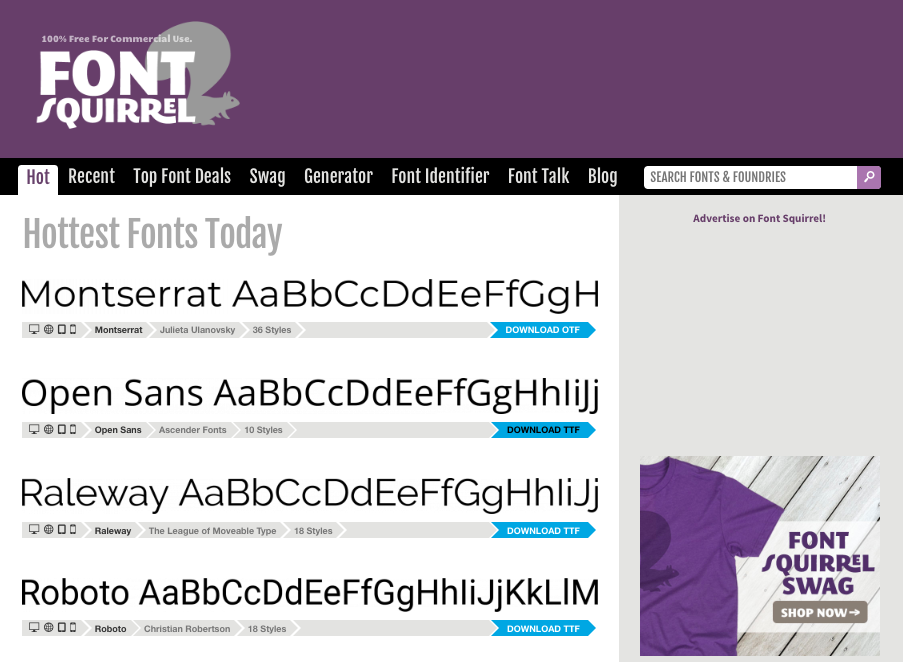The height and width of the screenshot is (662, 903).
Task: Open foundry Ascender Fonts
Action: [193, 430]
